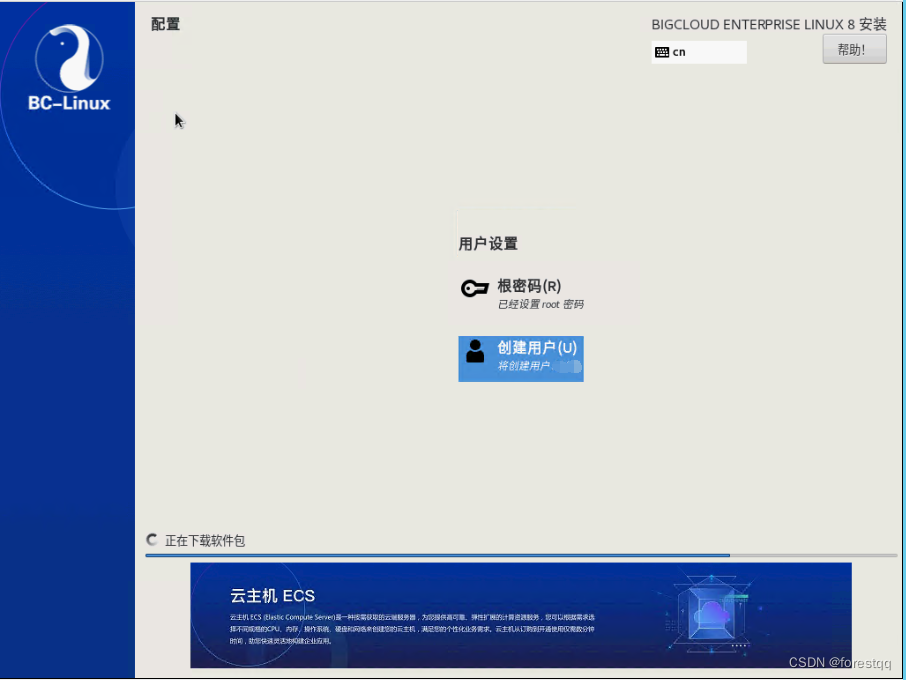This screenshot has height=680, width=906.
Task: Click the cloud cube illustration in banner
Action: coord(711,615)
